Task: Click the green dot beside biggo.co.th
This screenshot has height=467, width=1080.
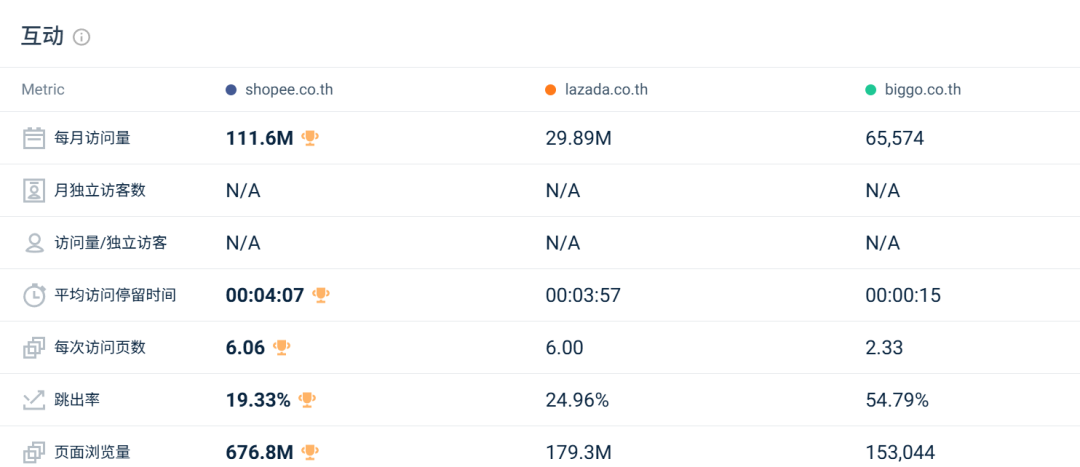Action: (x=871, y=90)
